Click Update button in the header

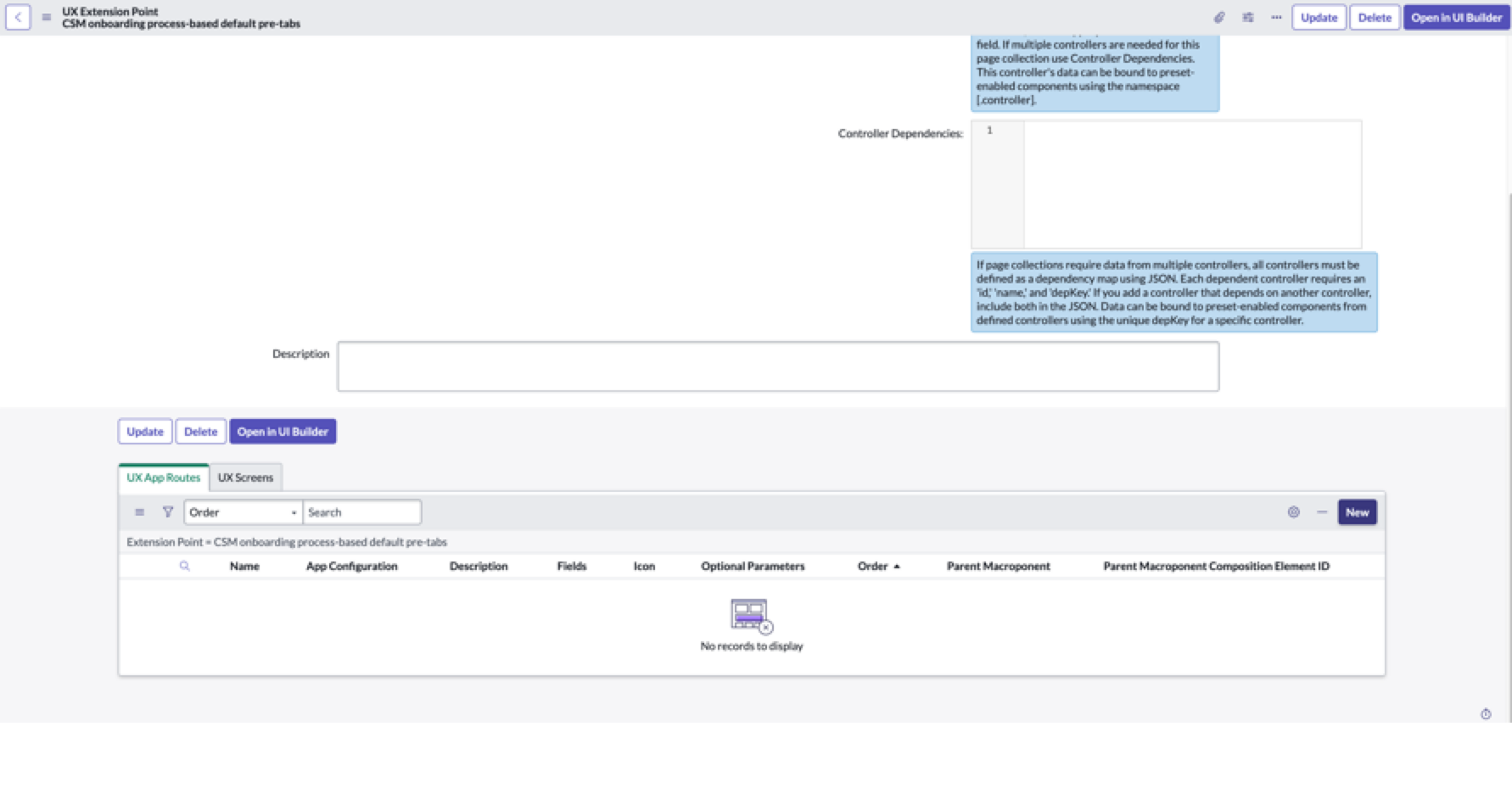1319,17
